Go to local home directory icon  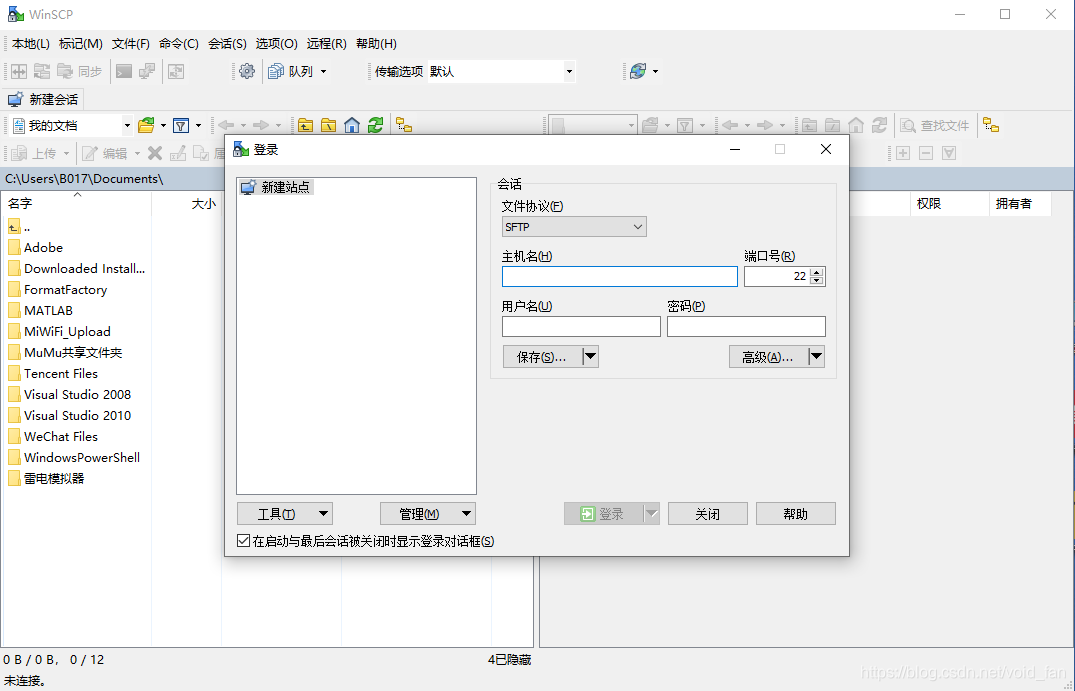tap(352, 125)
